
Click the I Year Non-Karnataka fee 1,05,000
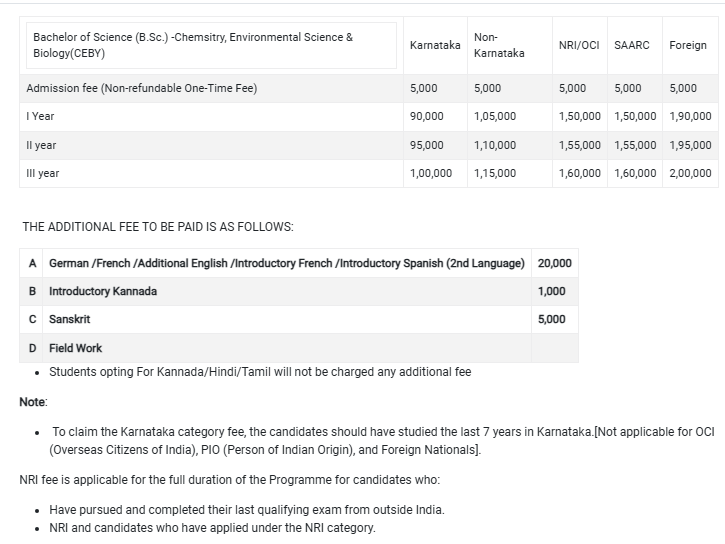point(495,116)
